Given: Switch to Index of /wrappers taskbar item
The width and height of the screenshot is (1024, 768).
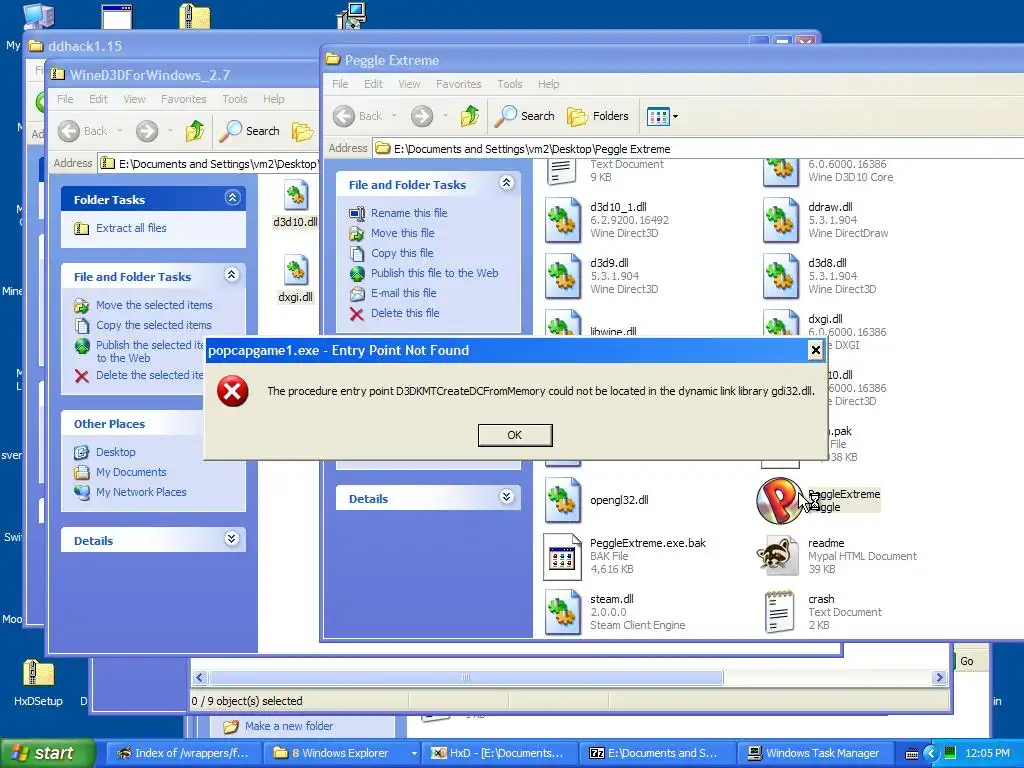Looking at the screenshot, I should point(184,753).
